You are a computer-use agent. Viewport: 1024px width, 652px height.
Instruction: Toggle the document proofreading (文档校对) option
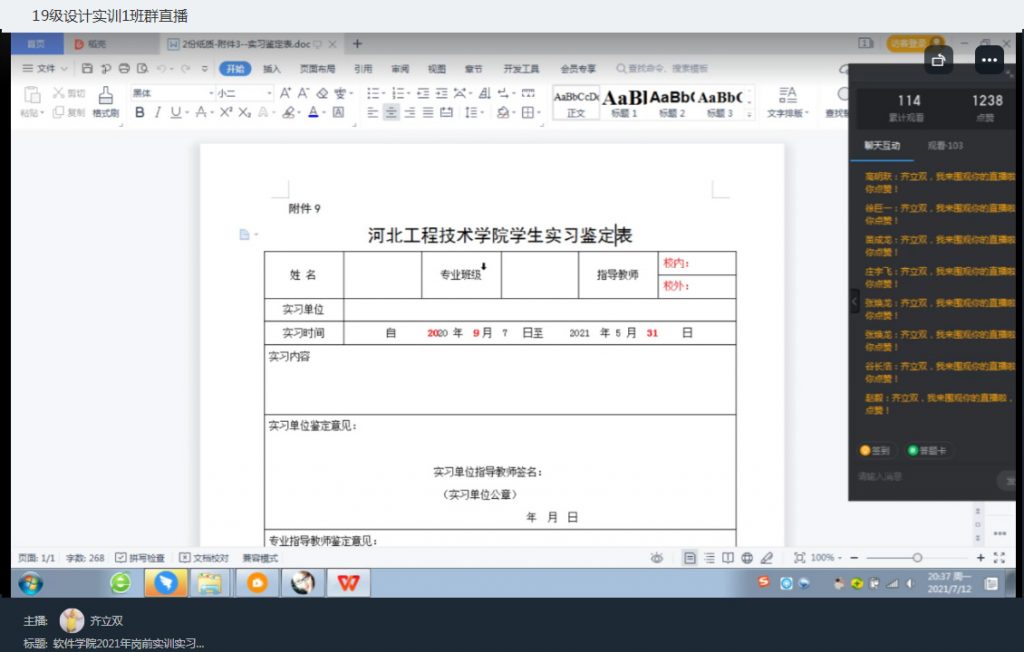204,558
